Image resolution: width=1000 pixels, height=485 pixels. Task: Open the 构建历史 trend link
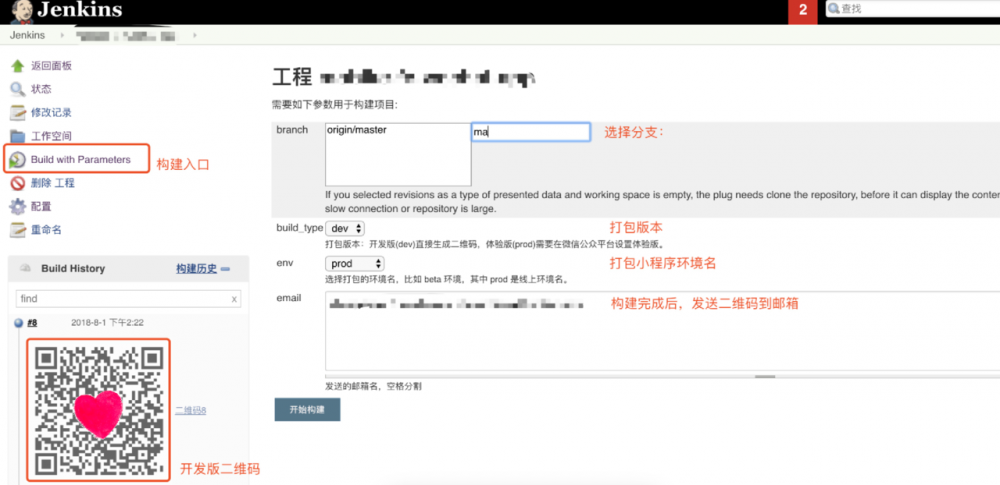[196, 269]
